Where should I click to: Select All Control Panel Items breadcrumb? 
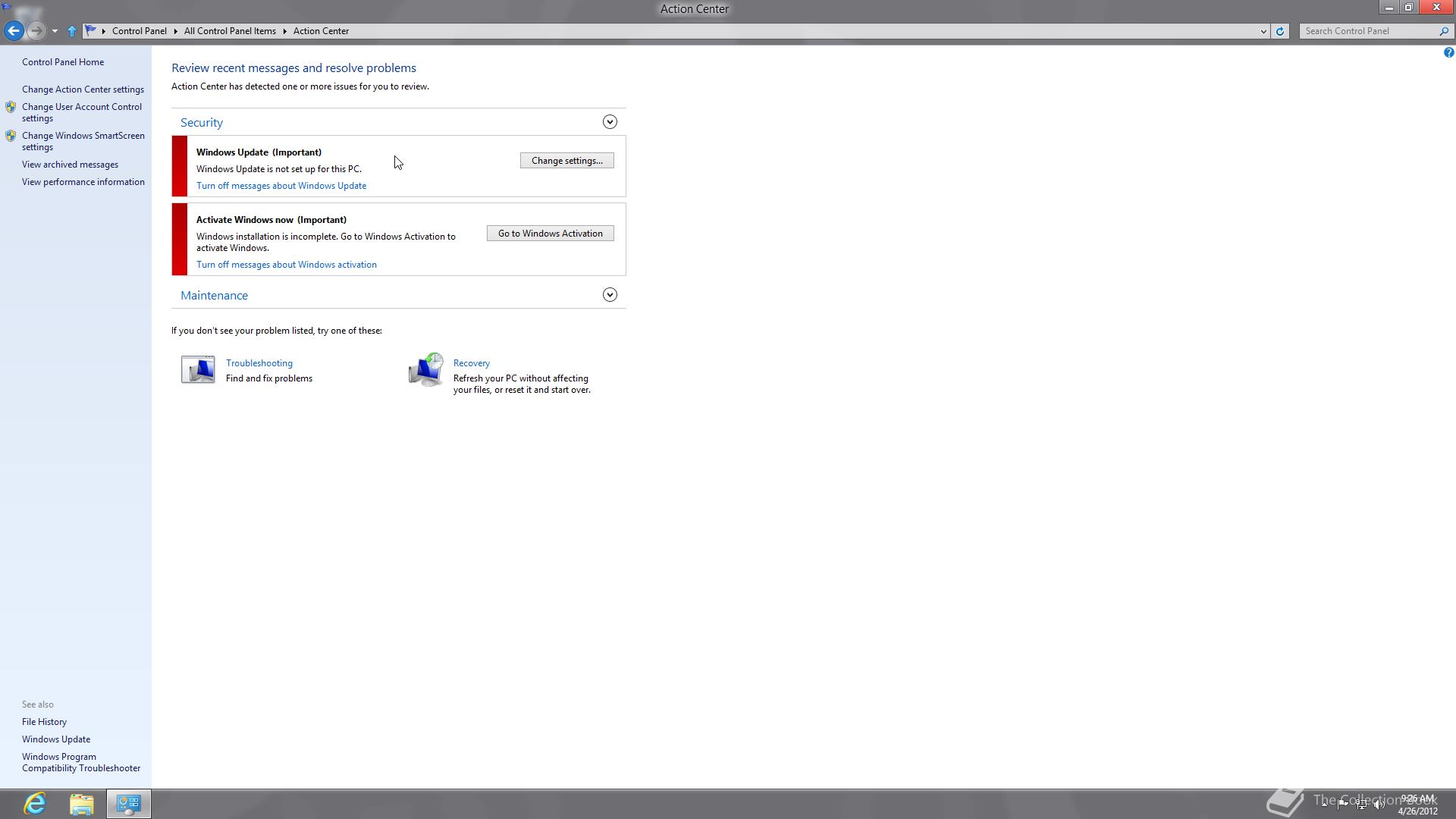(230, 31)
